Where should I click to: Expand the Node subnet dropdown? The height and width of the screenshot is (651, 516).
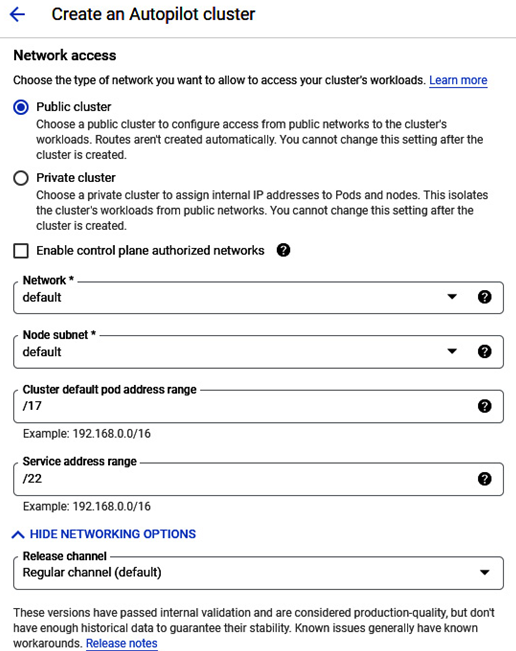[452, 351]
